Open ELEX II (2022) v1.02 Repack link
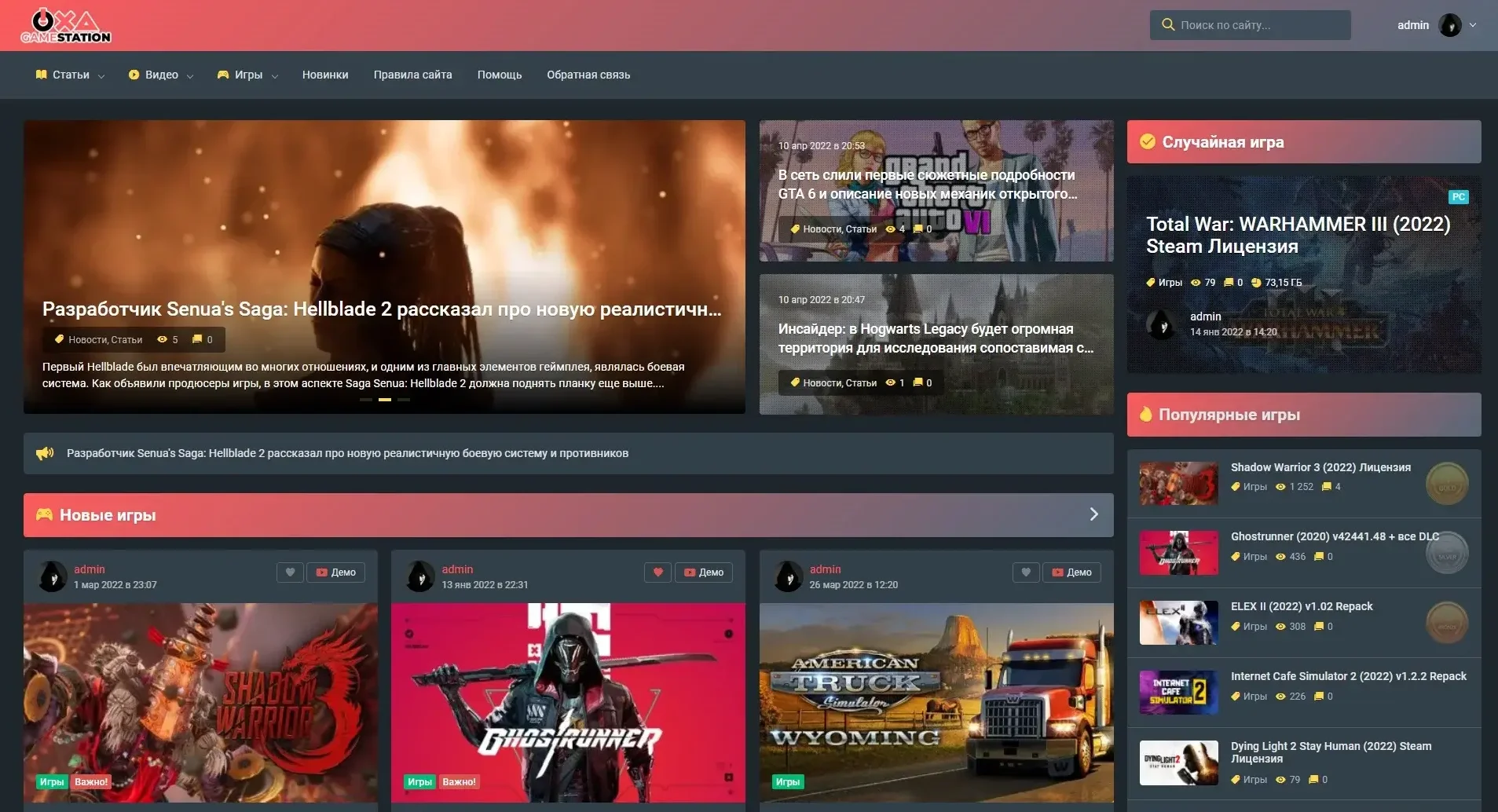1498x812 pixels. point(1302,606)
